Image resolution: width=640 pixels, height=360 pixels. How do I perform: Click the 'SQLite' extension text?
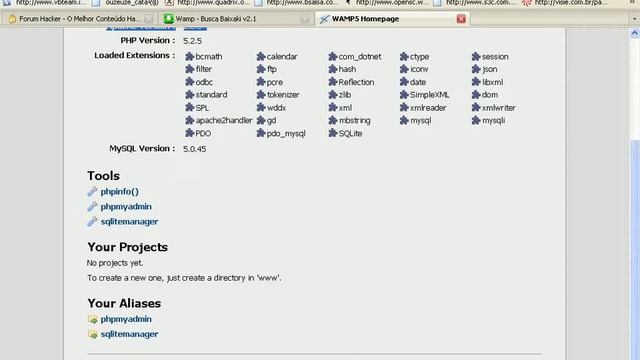coord(350,133)
